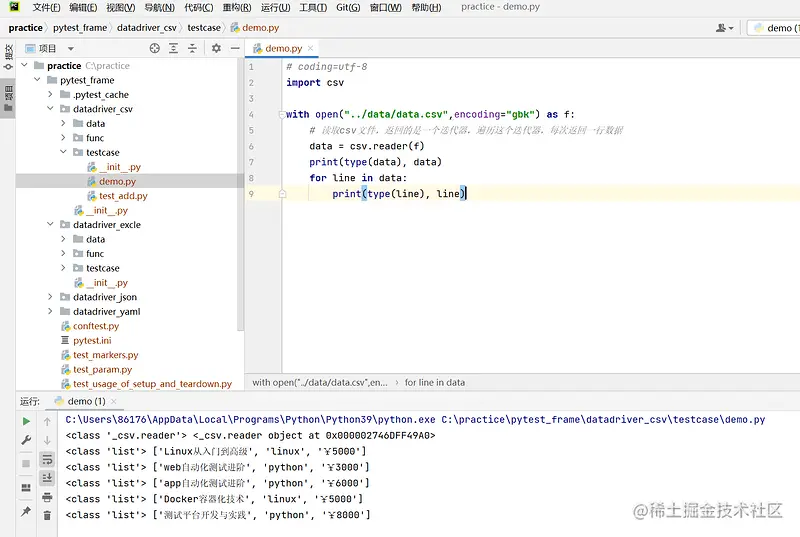Open the 项目 view dropdown arrow

[x=71, y=48]
